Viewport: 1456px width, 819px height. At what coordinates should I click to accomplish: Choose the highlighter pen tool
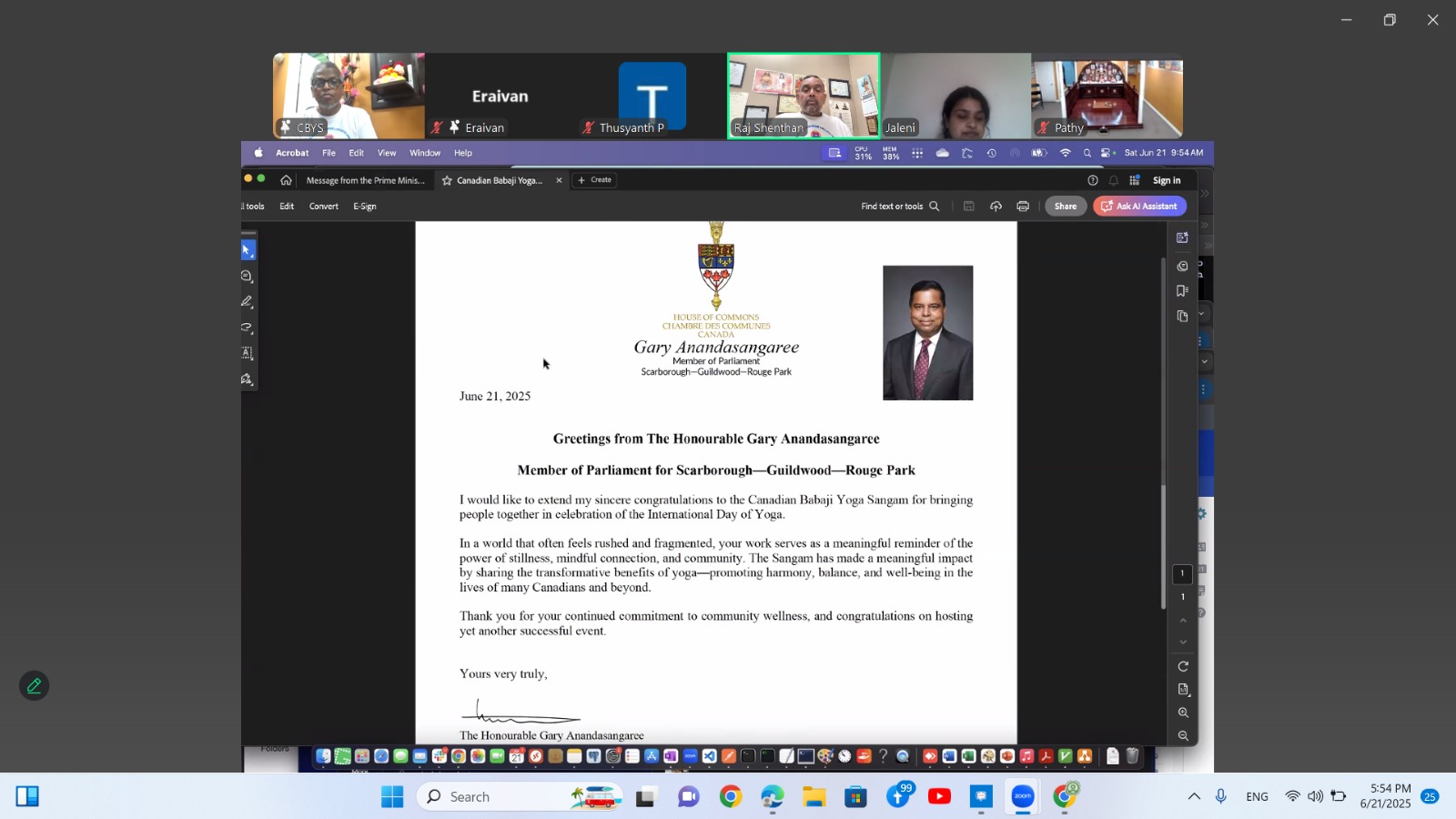(x=247, y=302)
